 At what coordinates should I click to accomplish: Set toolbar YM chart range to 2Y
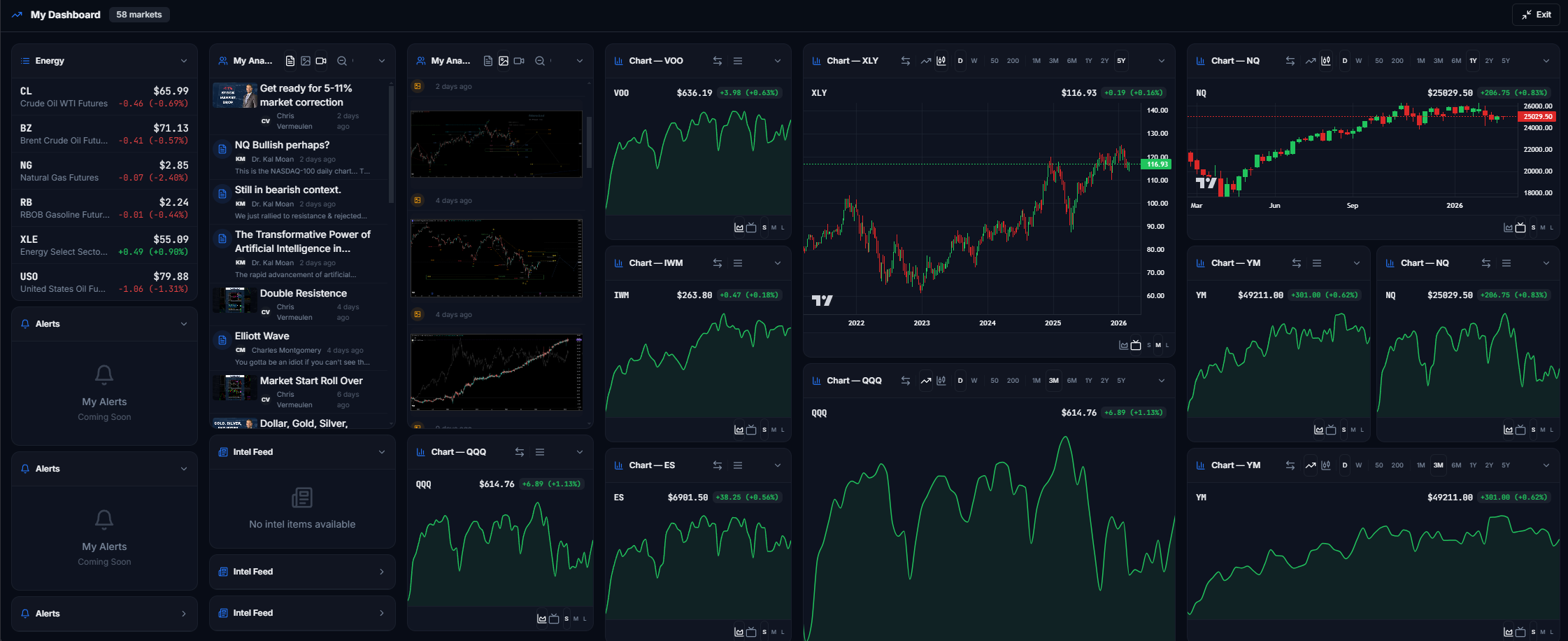(1489, 465)
